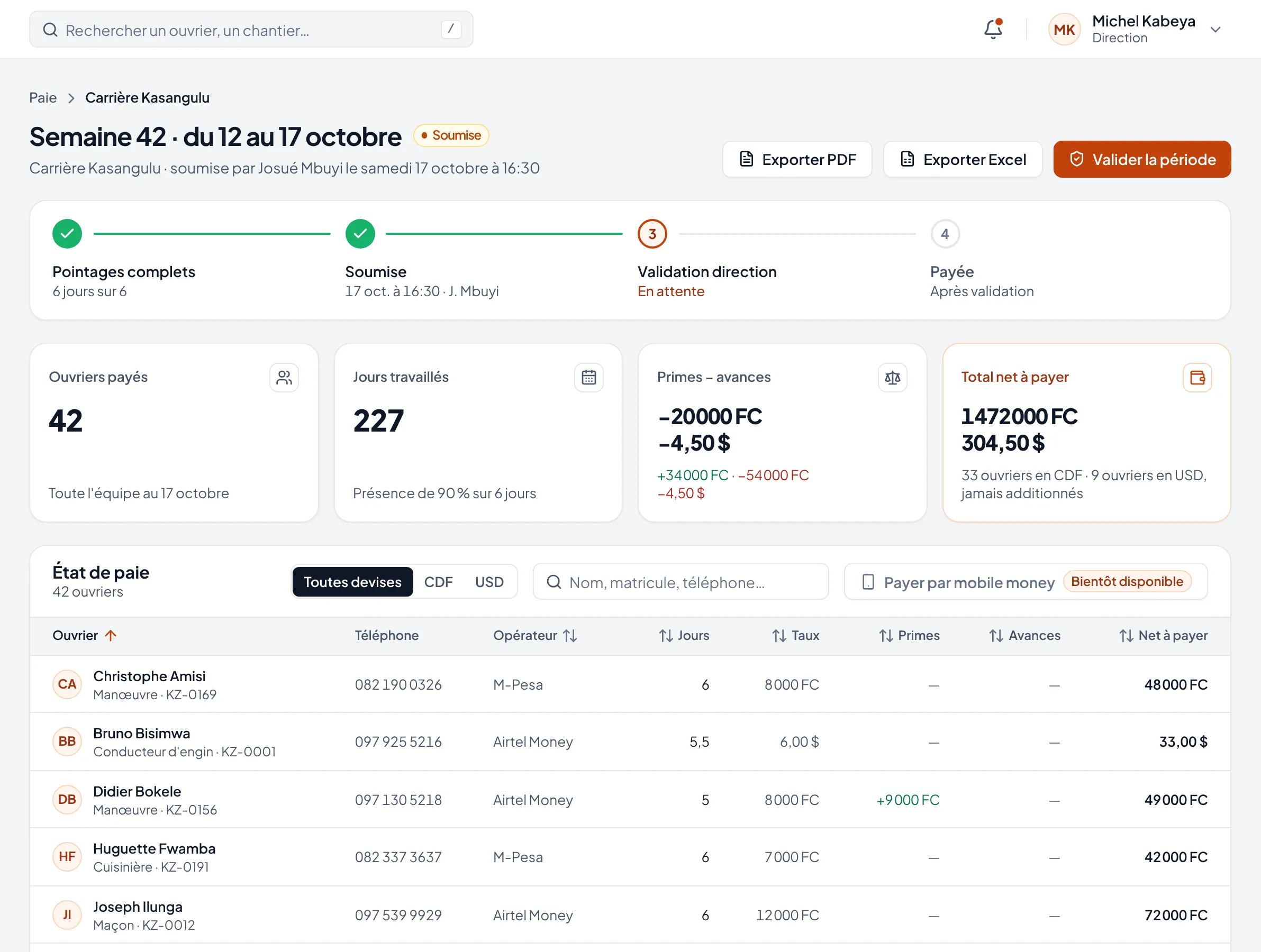This screenshot has height=952, width=1261.
Task: Click the search magnifier icon in top bar
Action: coord(50,30)
